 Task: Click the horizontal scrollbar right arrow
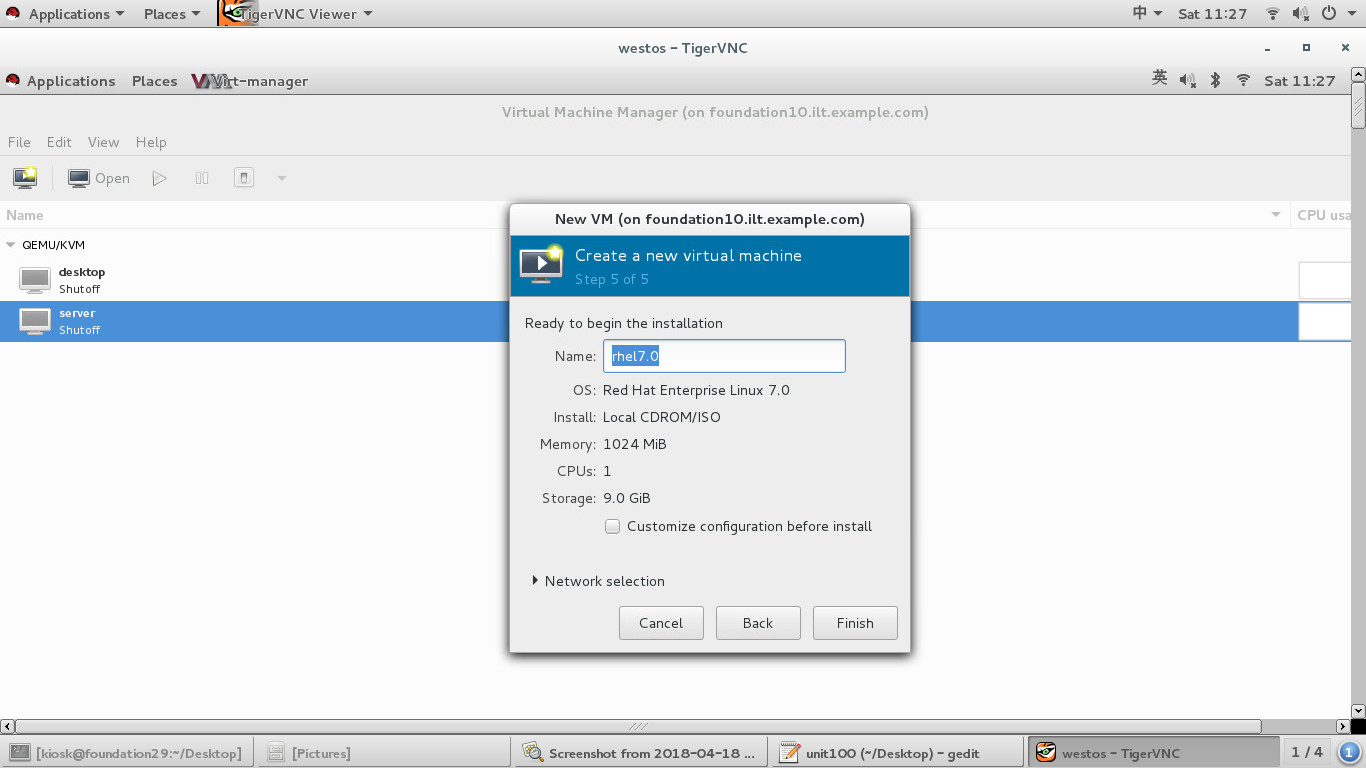point(1344,727)
